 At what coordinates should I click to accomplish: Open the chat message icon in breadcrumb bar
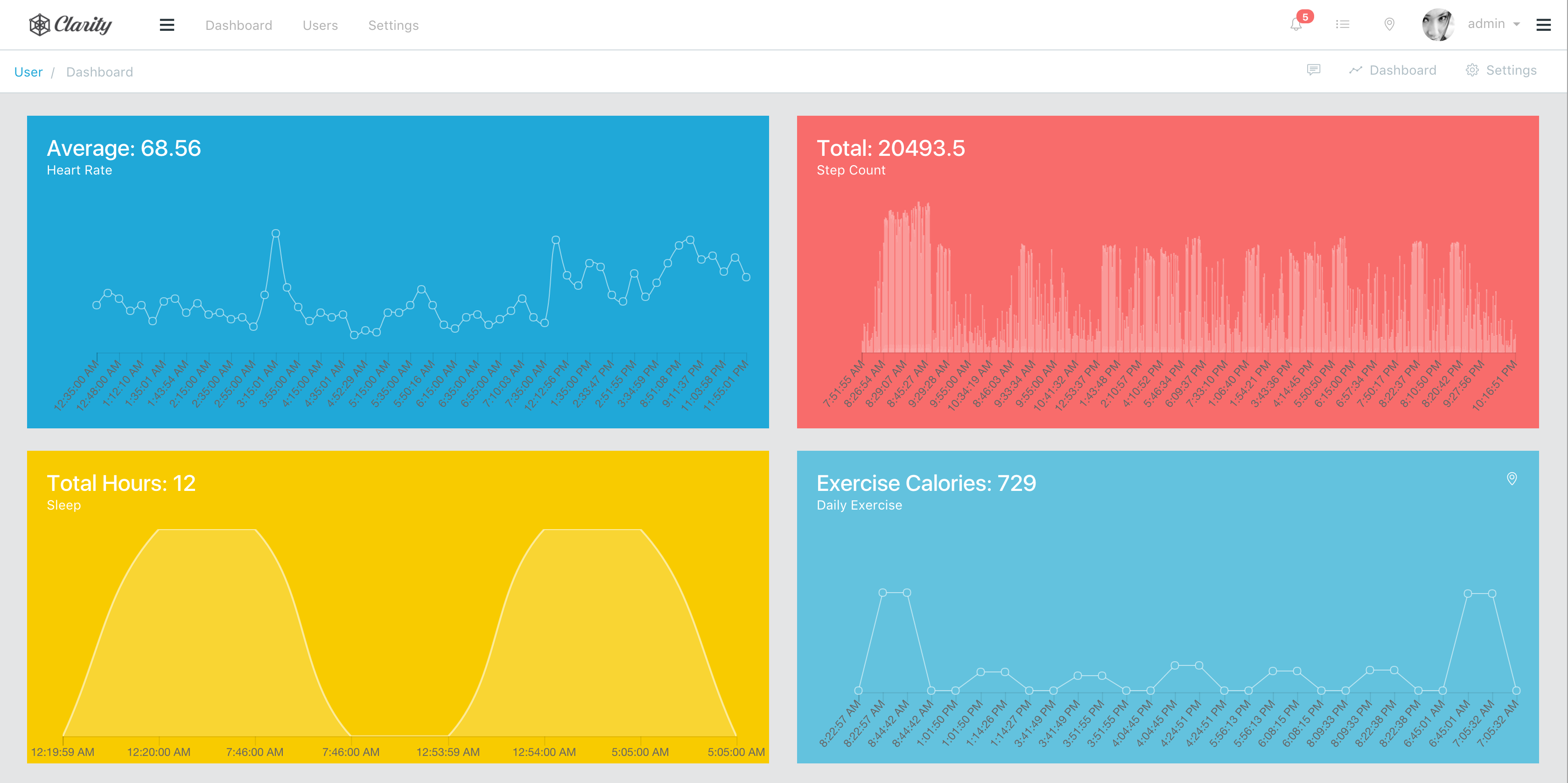tap(1314, 70)
